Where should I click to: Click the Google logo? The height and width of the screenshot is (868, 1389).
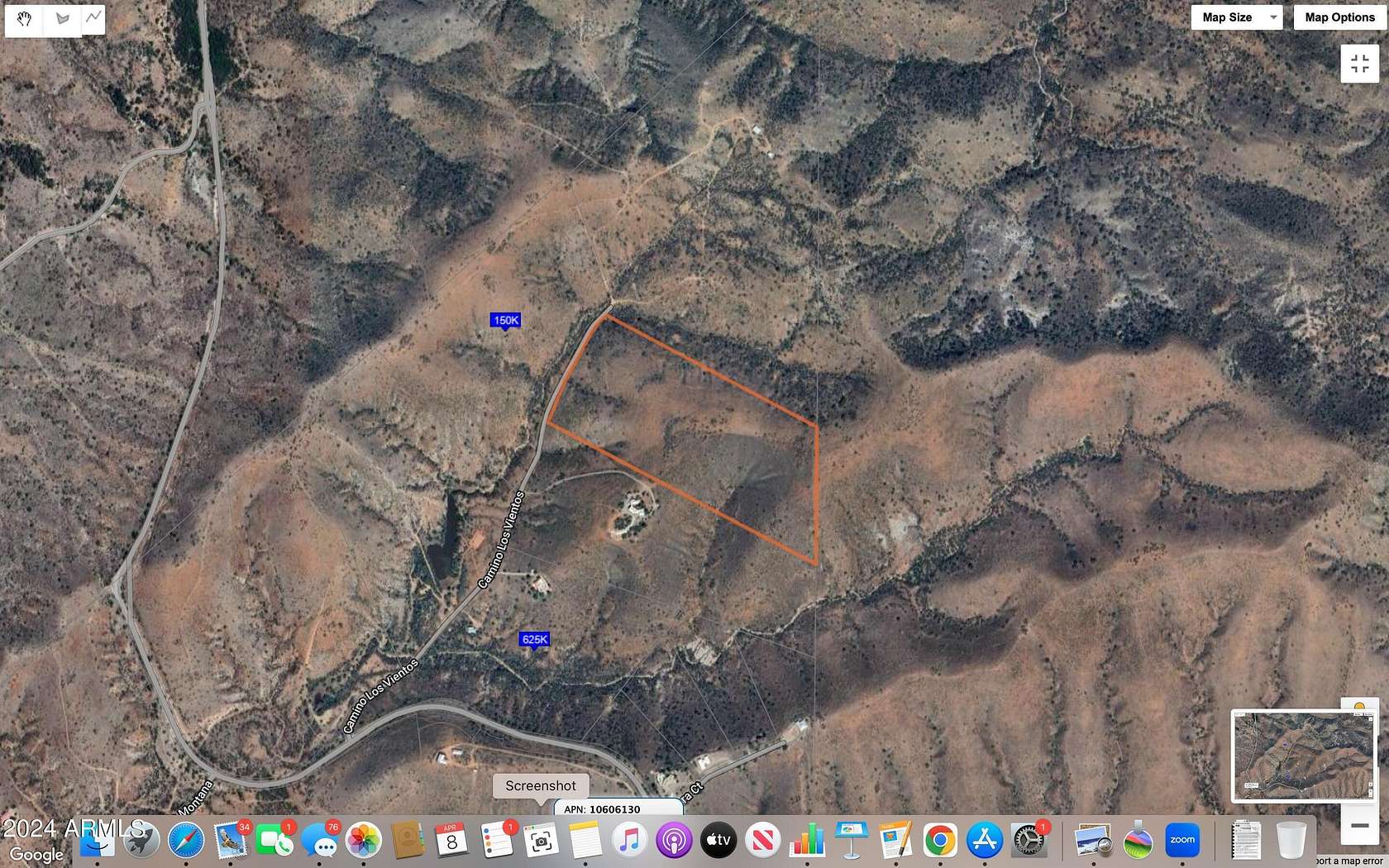click(x=34, y=854)
